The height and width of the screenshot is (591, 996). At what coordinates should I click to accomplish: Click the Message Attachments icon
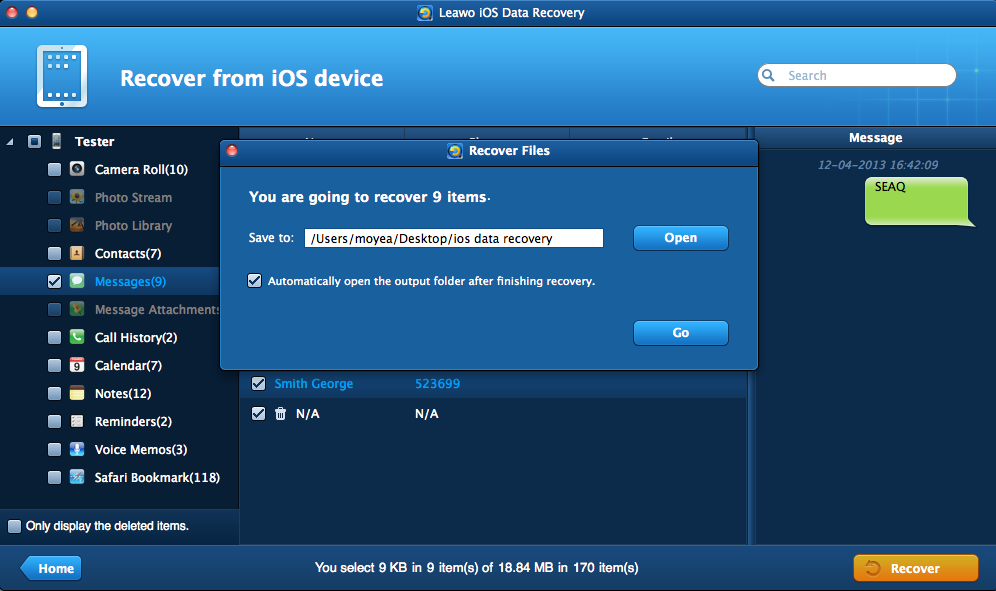click(x=77, y=309)
